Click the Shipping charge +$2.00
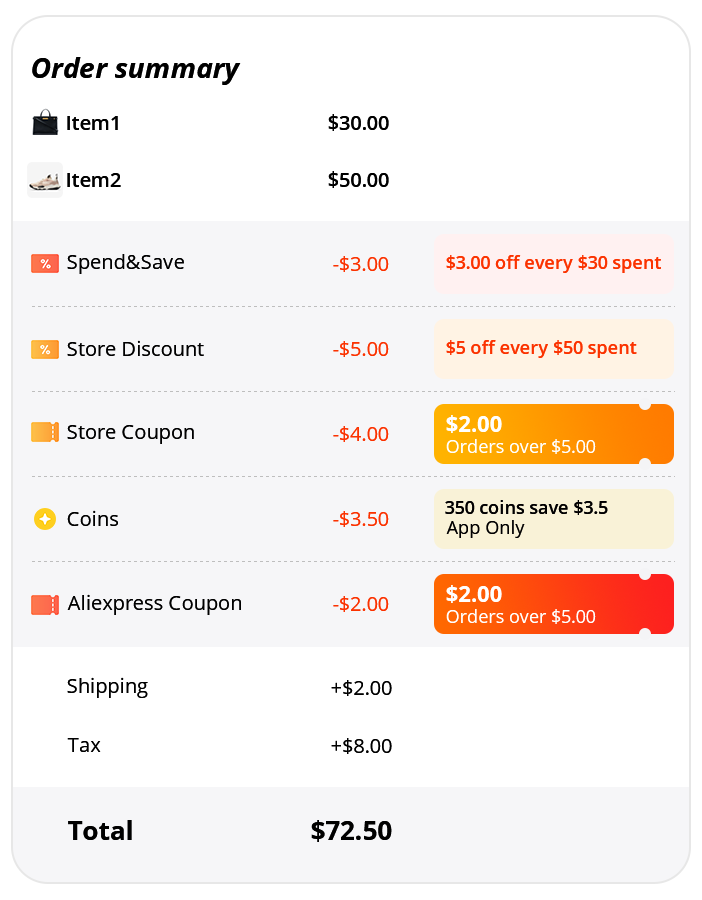 pyautogui.click(x=361, y=688)
